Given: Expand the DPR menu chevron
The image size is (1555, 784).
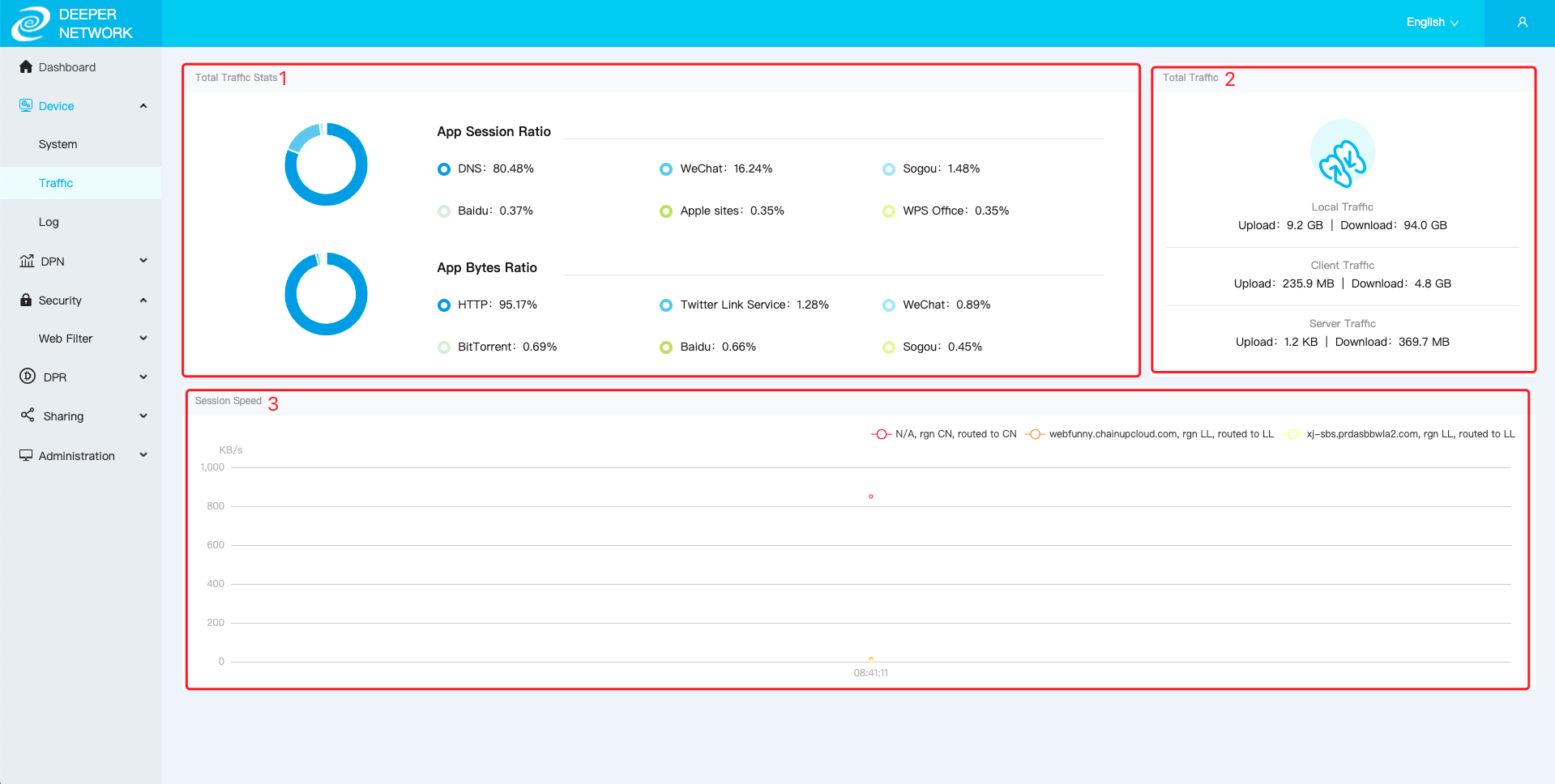Looking at the screenshot, I should (x=143, y=377).
